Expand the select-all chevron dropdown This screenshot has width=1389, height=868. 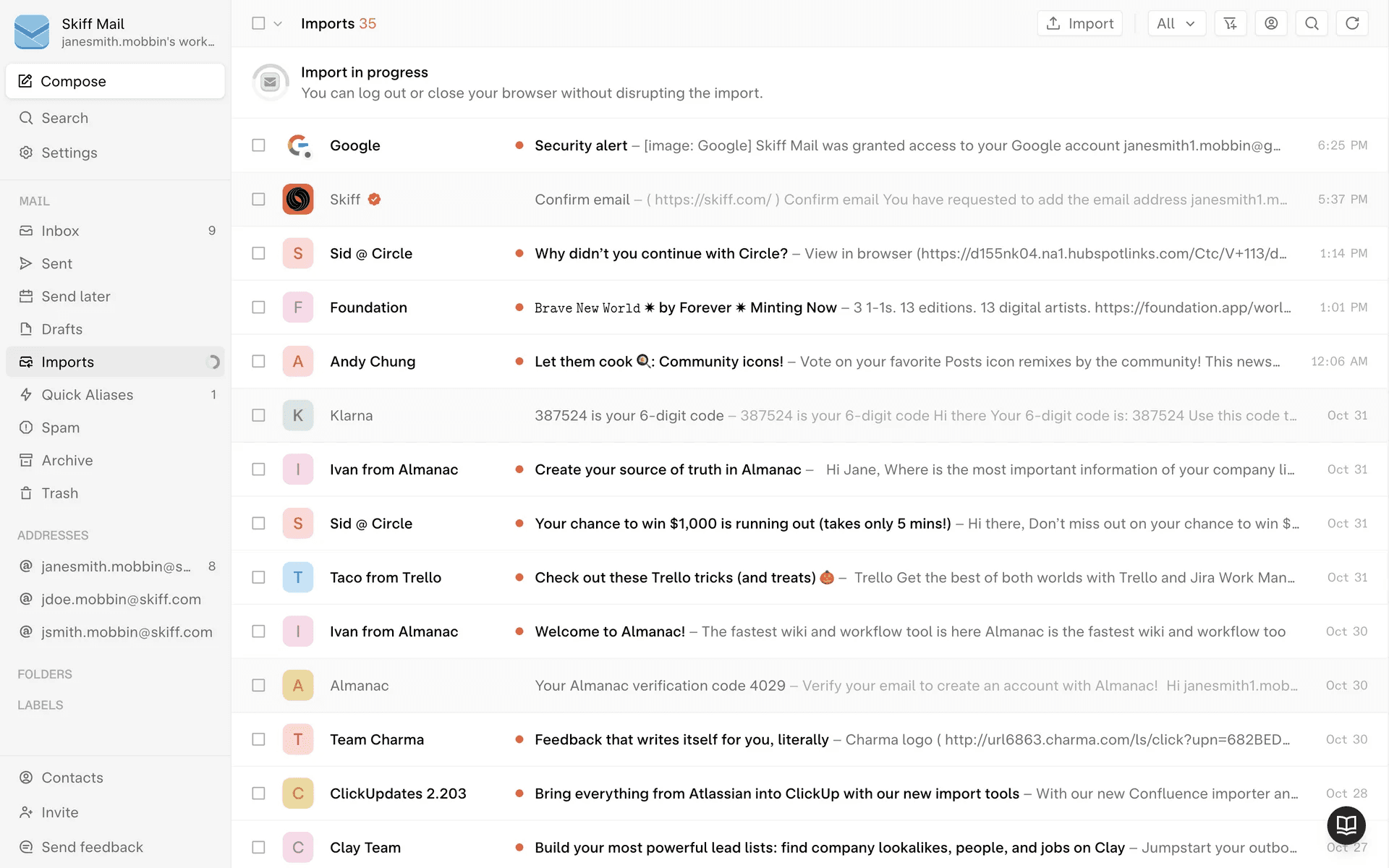point(278,23)
